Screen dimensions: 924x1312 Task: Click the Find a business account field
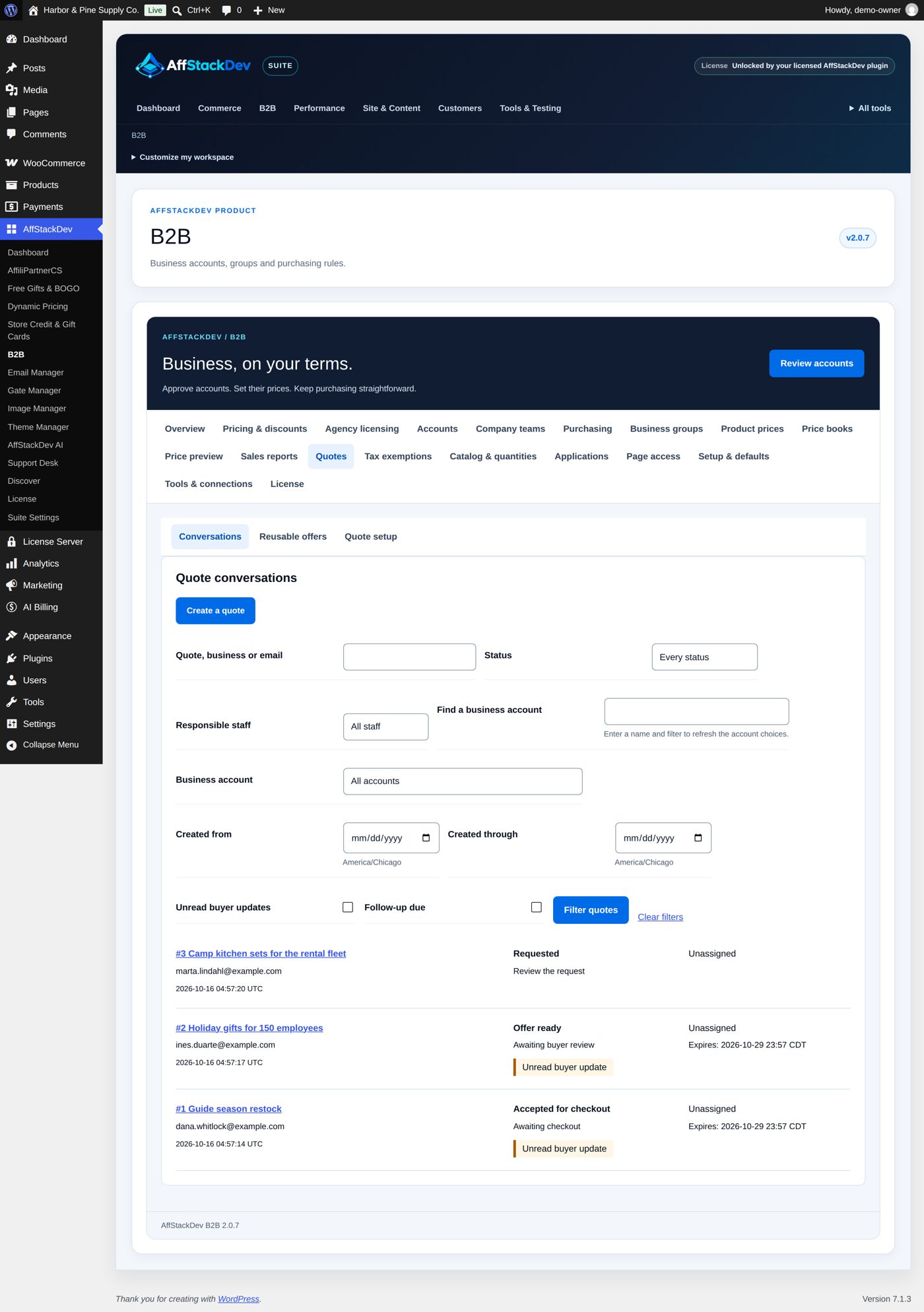696,711
